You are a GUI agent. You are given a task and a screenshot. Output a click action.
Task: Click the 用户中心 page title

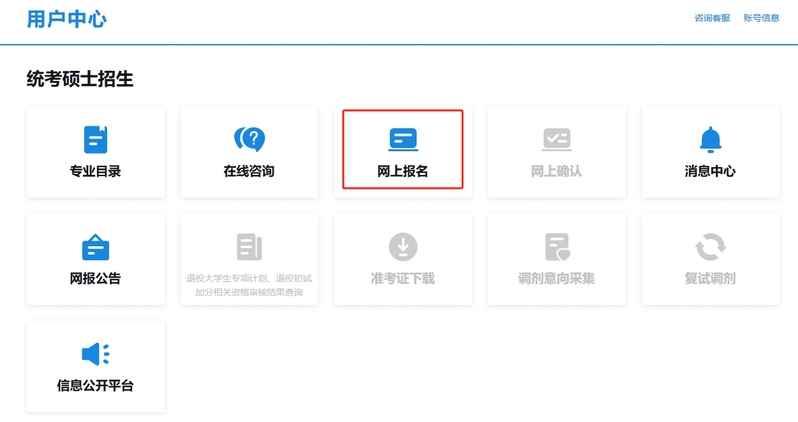(67, 19)
